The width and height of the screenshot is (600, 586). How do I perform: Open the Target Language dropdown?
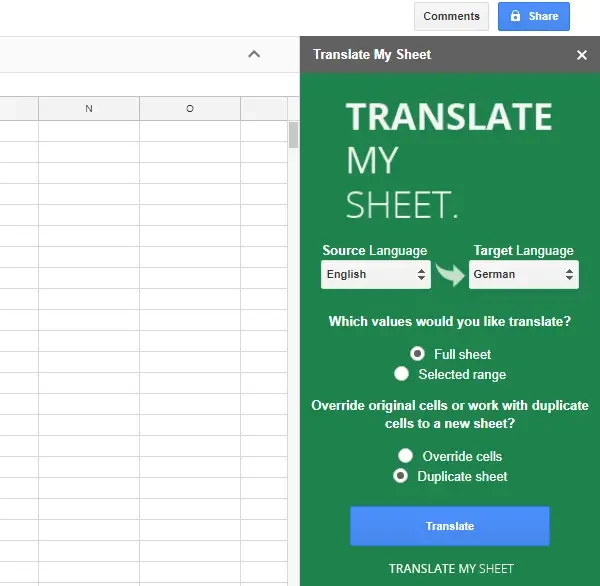(x=523, y=274)
